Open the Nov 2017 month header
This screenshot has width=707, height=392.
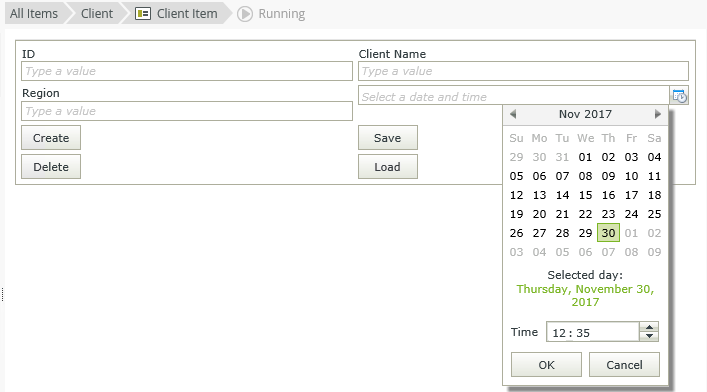pyautogui.click(x=585, y=114)
